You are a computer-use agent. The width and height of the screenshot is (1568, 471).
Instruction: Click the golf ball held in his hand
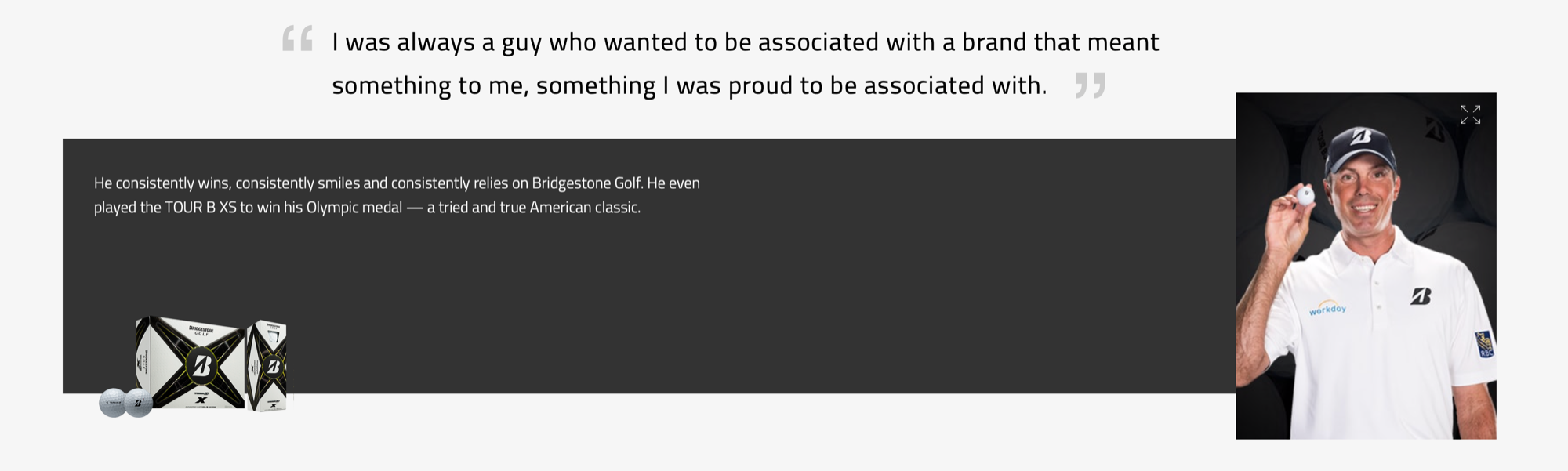pos(1305,195)
